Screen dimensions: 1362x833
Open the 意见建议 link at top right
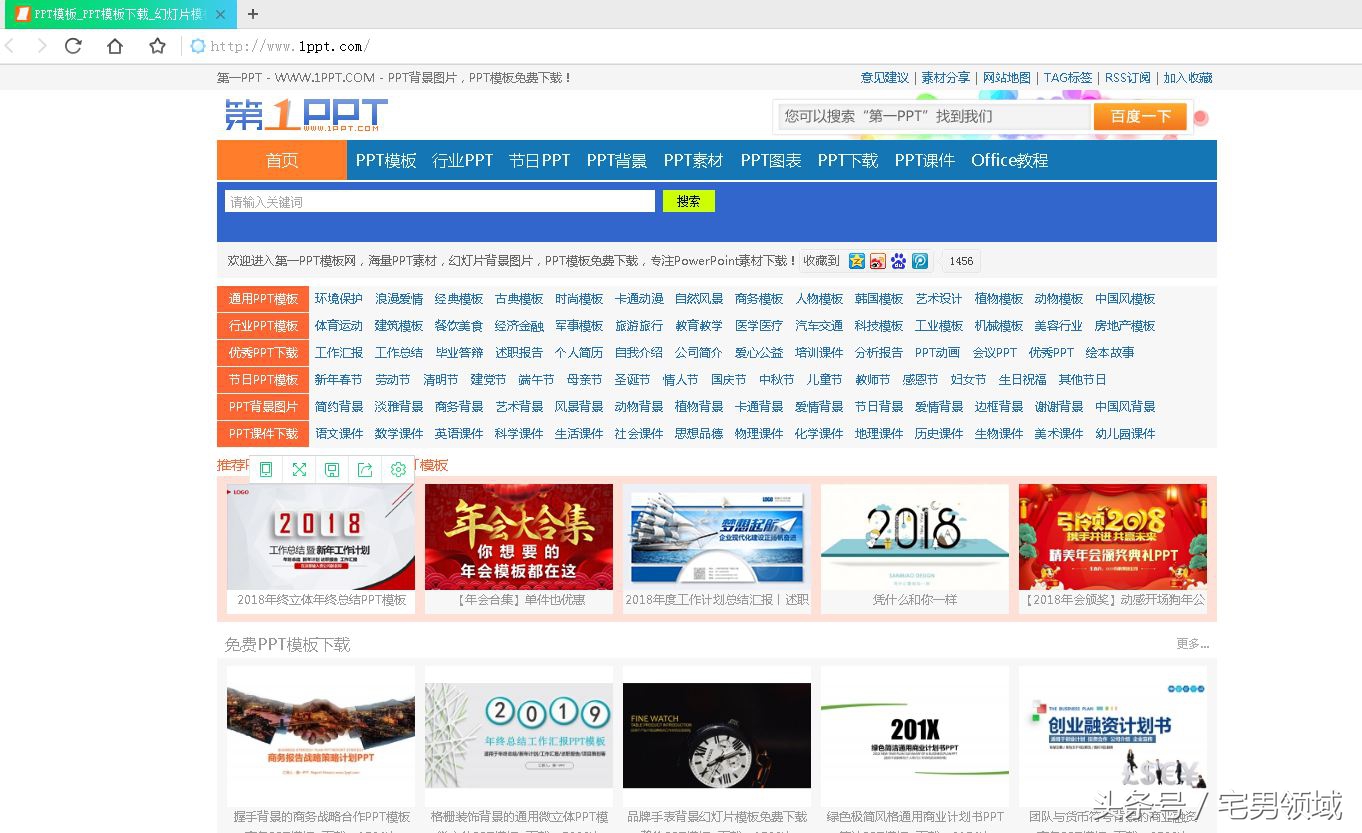883,77
